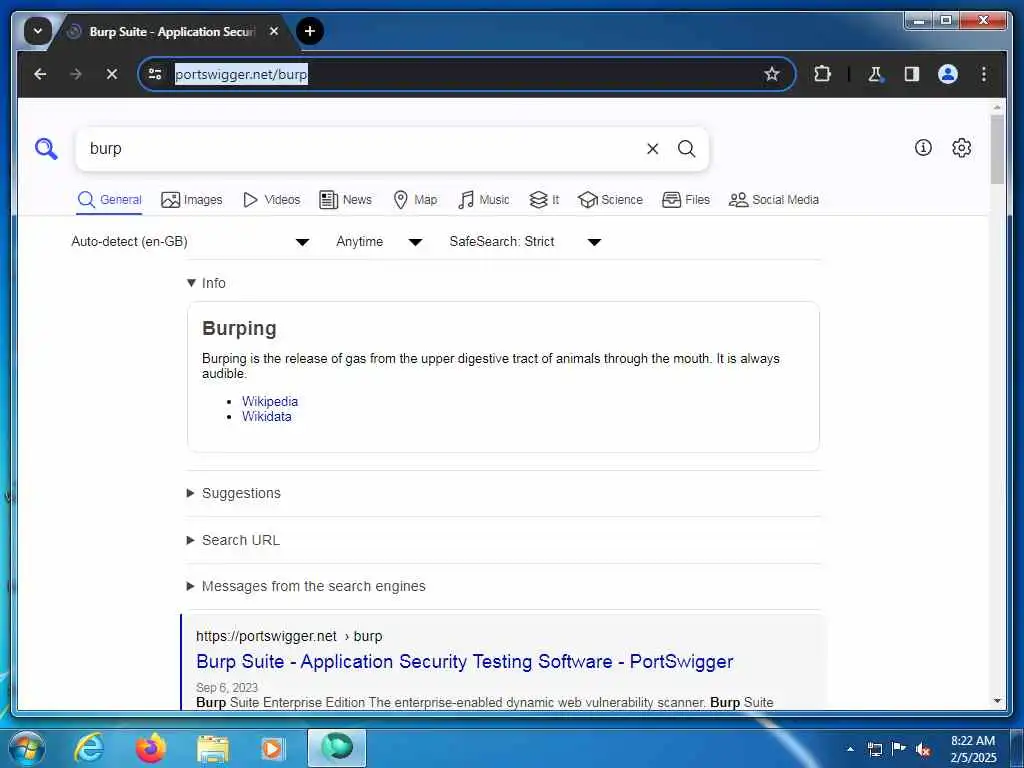Click the scrollbar down arrow
This screenshot has height=768, width=1024.
(x=997, y=701)
